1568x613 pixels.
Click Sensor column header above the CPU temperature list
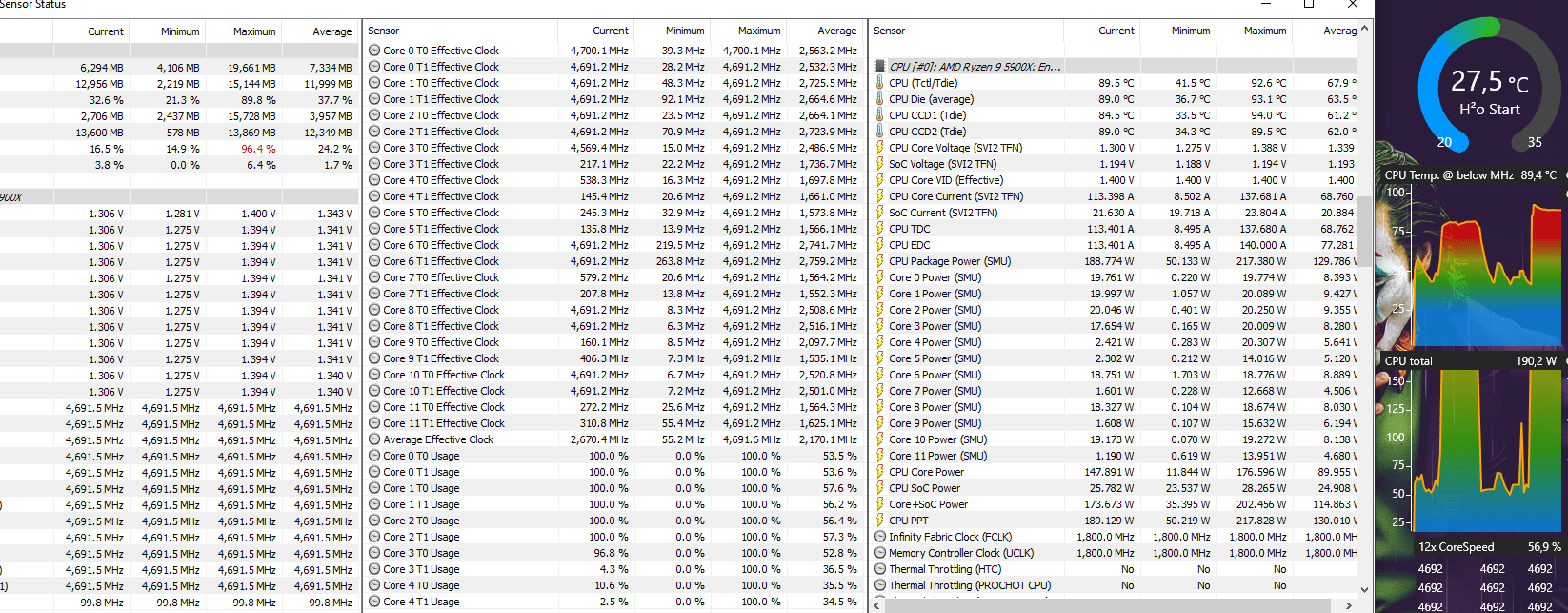[x=890, y=31]
